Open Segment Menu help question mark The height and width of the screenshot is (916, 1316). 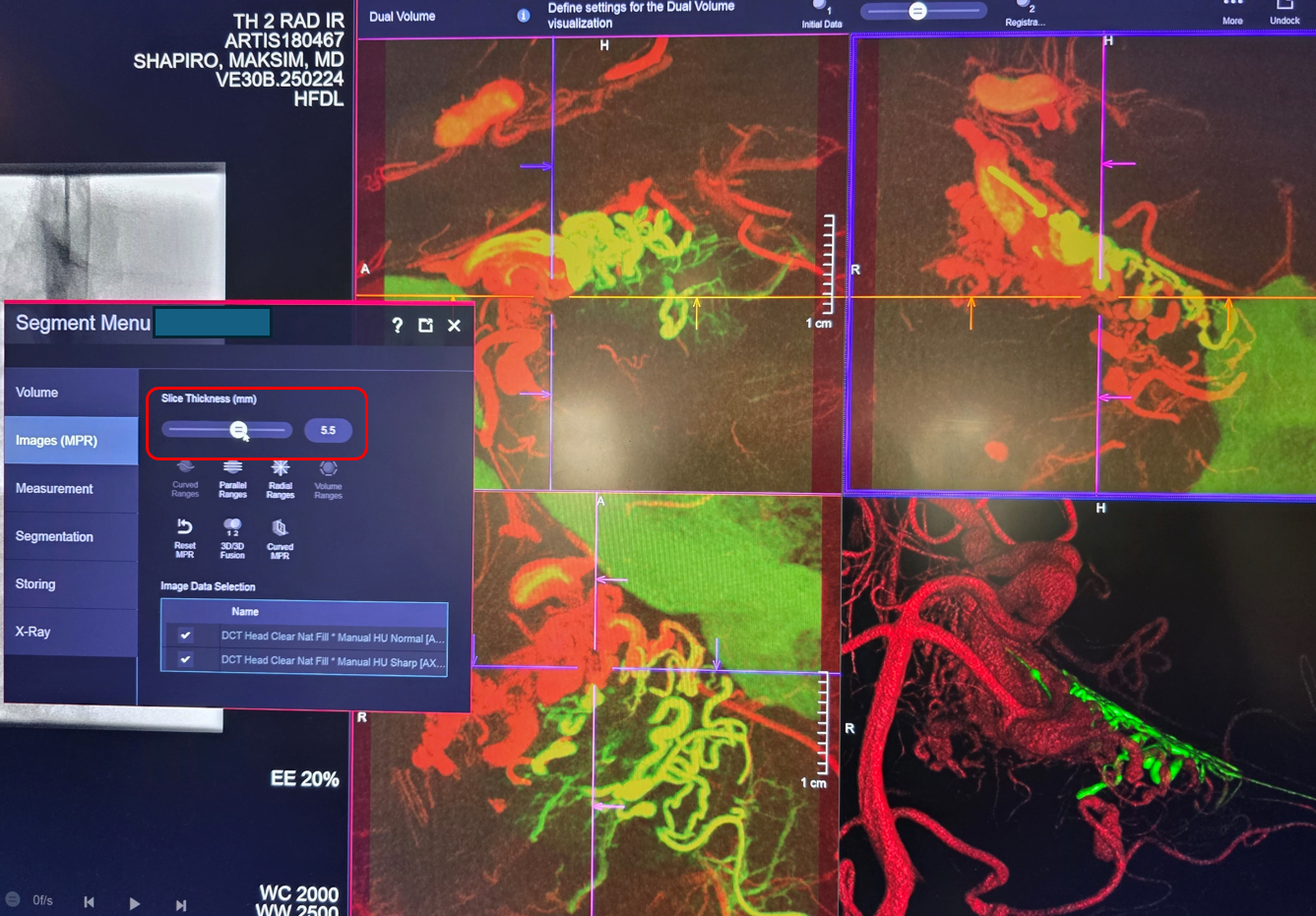click(397, 326)
